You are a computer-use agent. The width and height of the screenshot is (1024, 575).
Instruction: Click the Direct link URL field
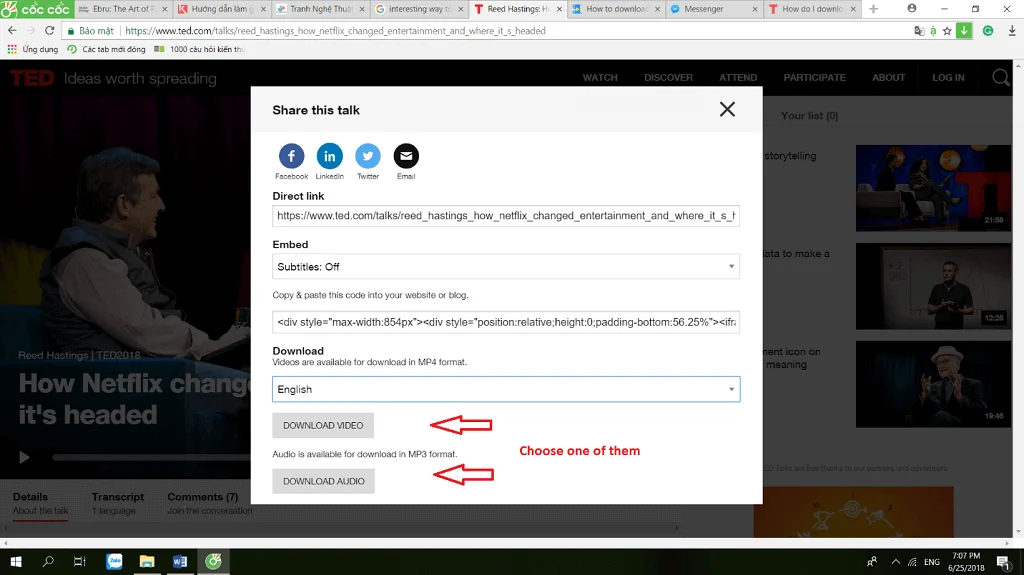(x=505, y=216)
